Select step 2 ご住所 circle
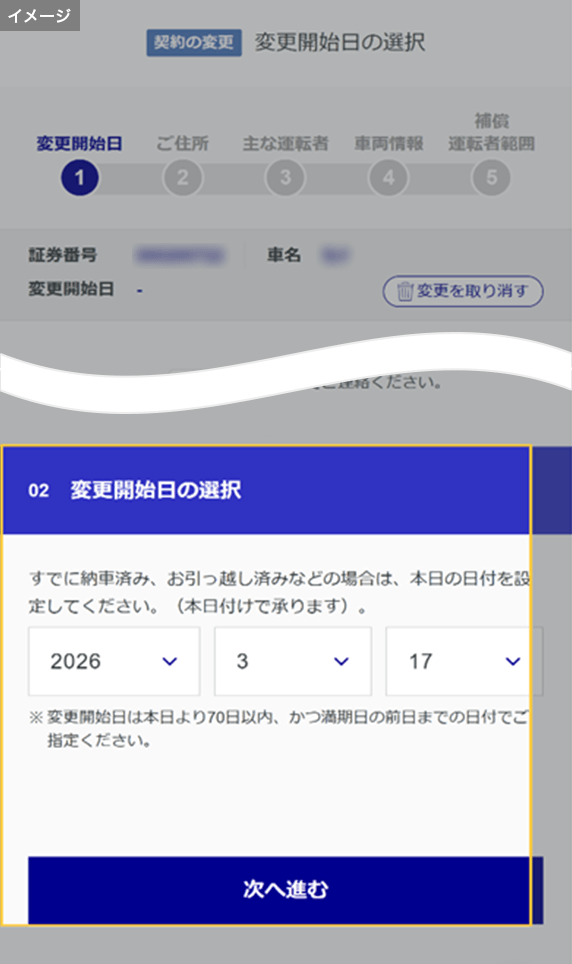The image size is (572, 964). click(183, 178)
